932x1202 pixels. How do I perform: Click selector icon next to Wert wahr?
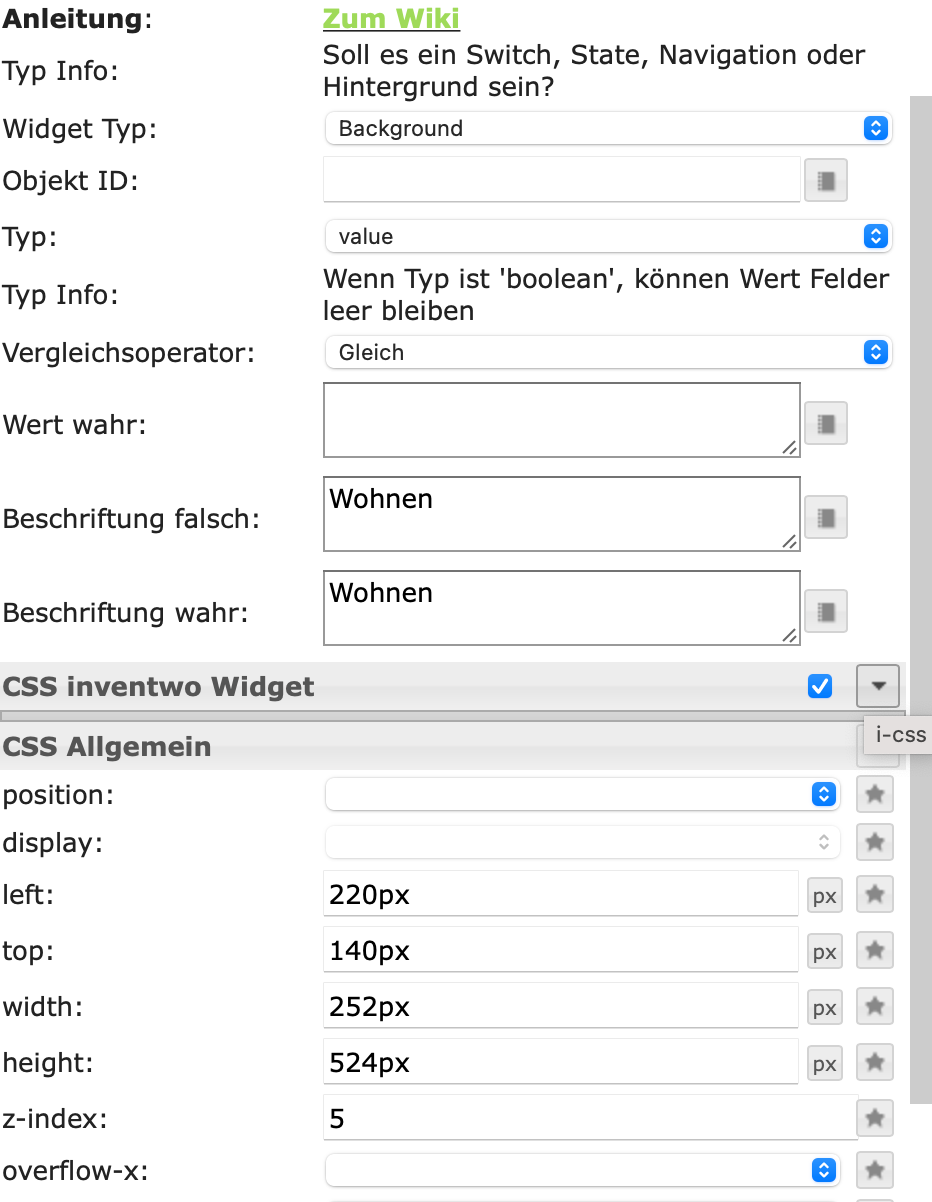(826, 423)
